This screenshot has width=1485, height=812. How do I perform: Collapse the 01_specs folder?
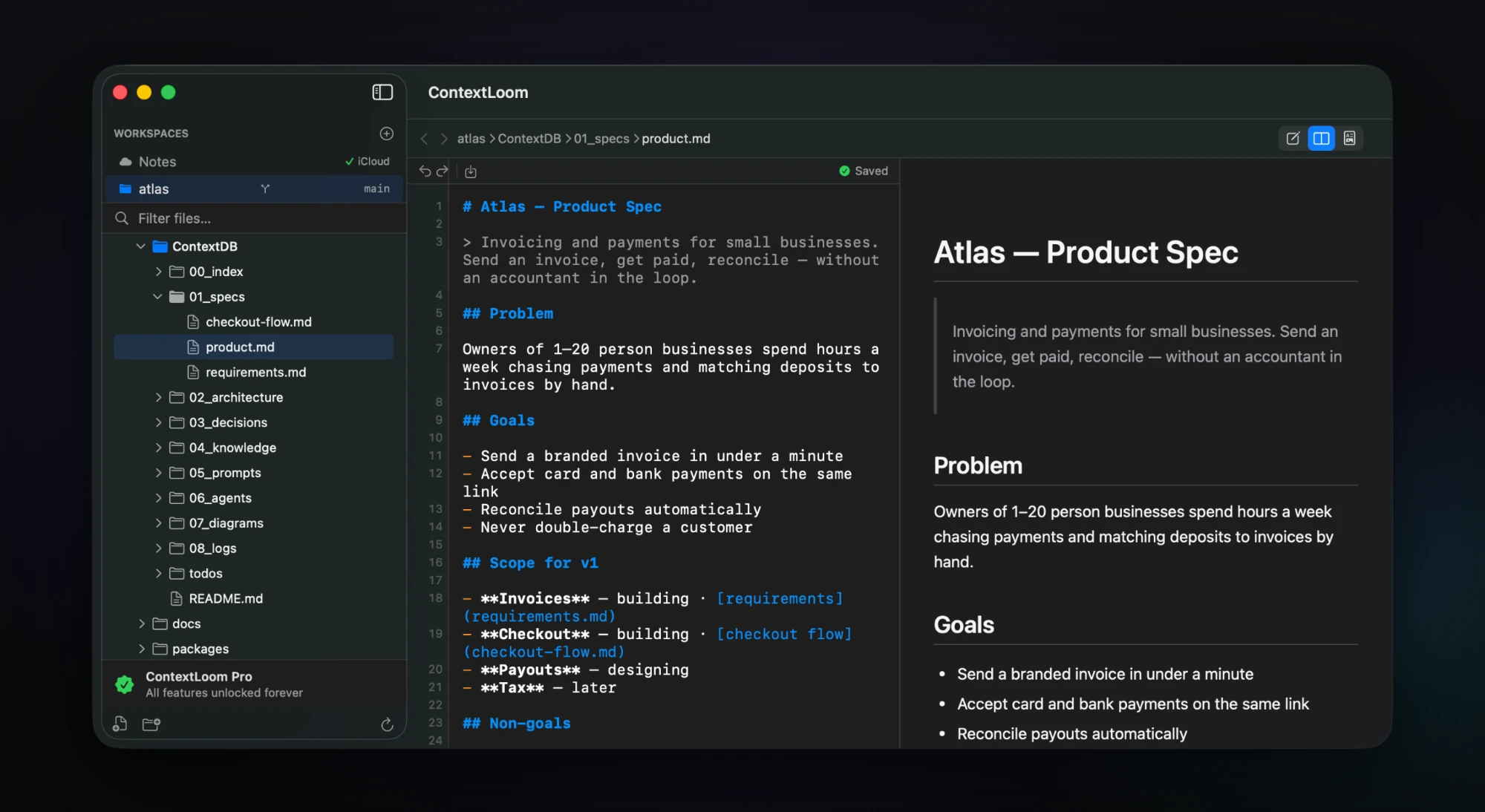click(157, 297)
